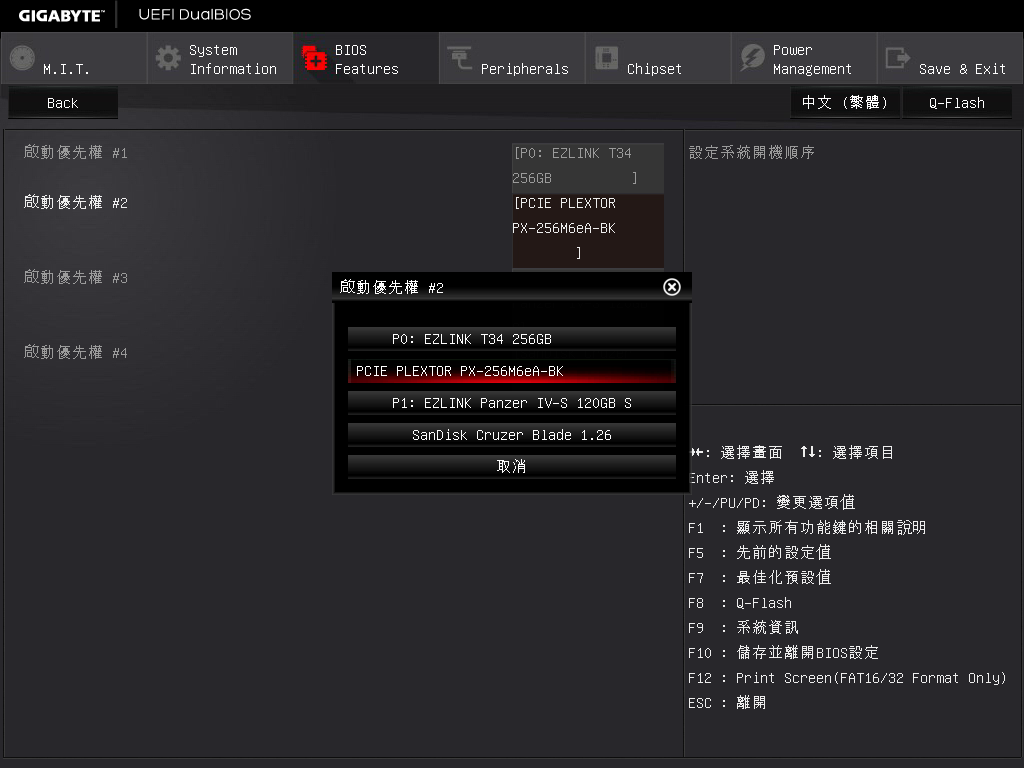Viewport: 1024px width, 768px height.
Task: Select P0: EZLINK T34 256GB option
Action: tap(511, 339)
